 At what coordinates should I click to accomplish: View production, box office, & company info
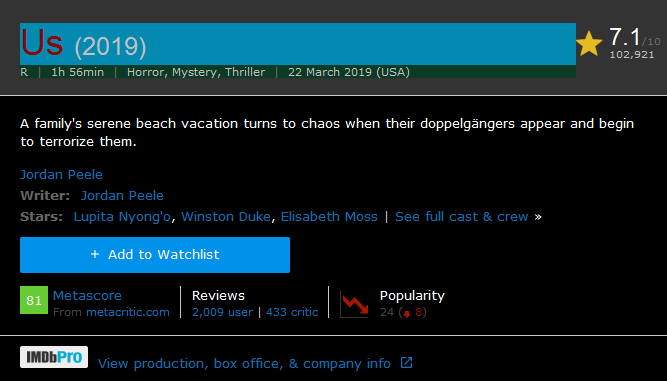(244, 364)
